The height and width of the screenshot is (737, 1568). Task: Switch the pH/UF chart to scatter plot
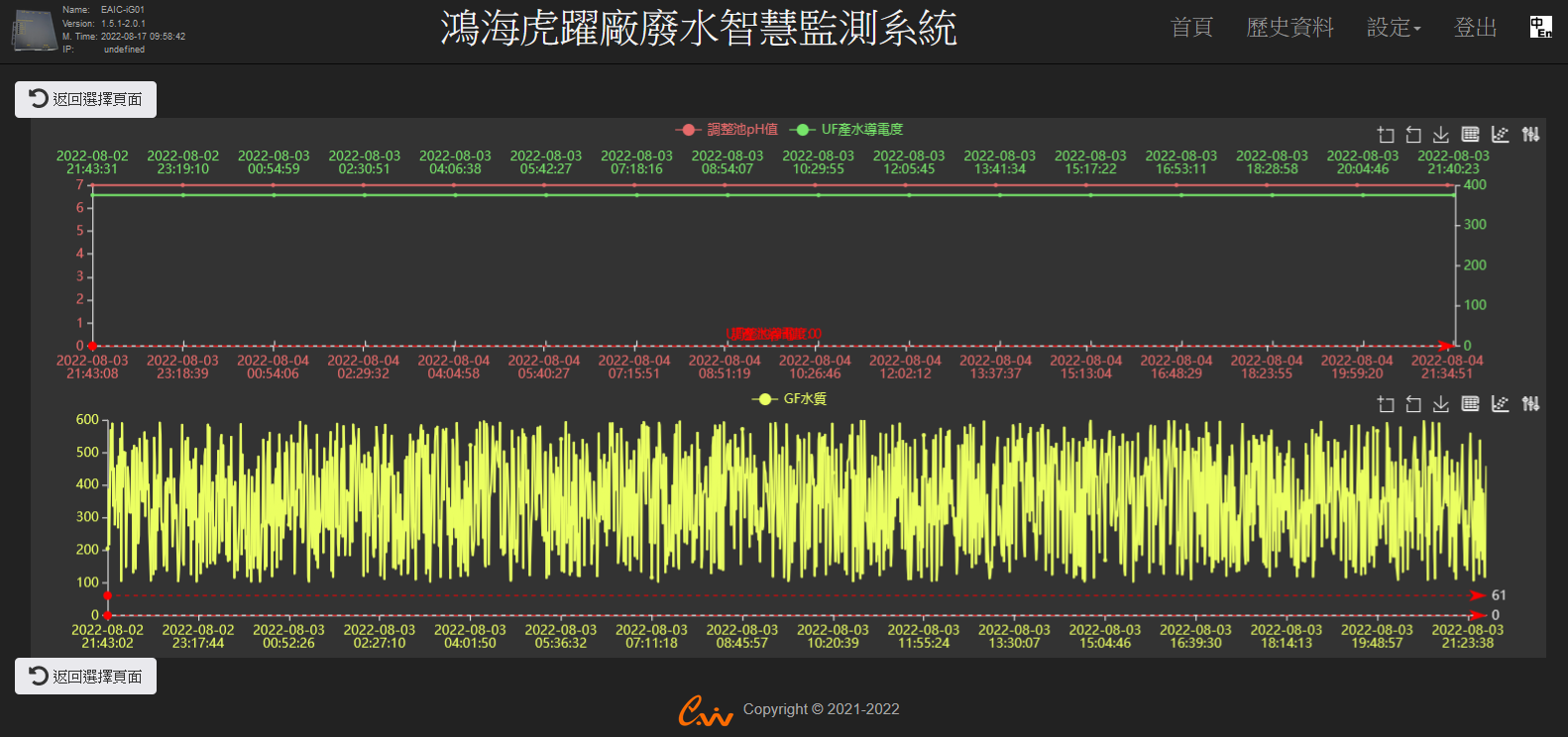tap(1500, 135)
